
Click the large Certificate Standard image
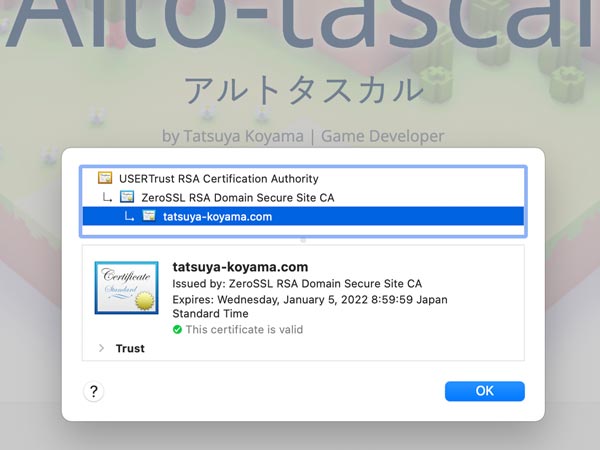tap(126, 288)
